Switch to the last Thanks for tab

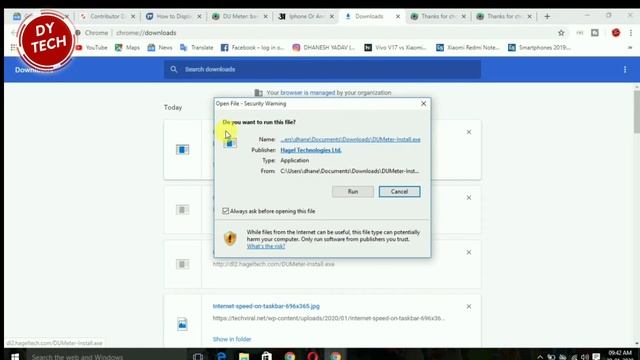[504, 16]
